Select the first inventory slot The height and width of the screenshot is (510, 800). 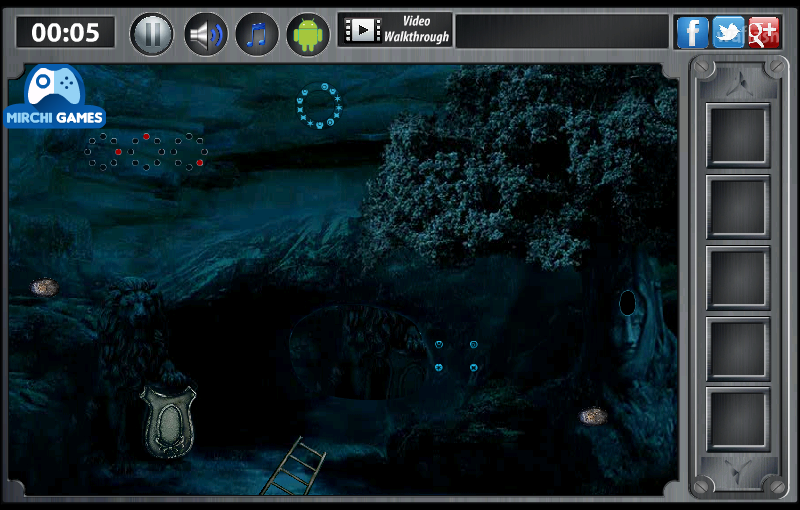[738, 135]
